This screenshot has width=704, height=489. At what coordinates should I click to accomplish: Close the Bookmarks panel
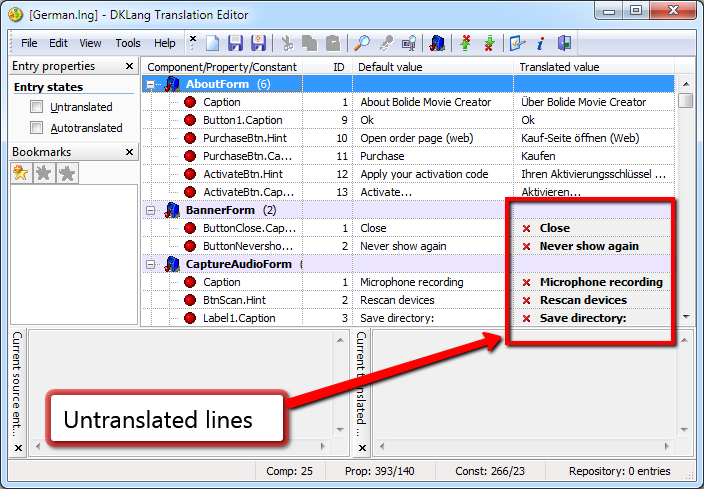click(129, 153)
